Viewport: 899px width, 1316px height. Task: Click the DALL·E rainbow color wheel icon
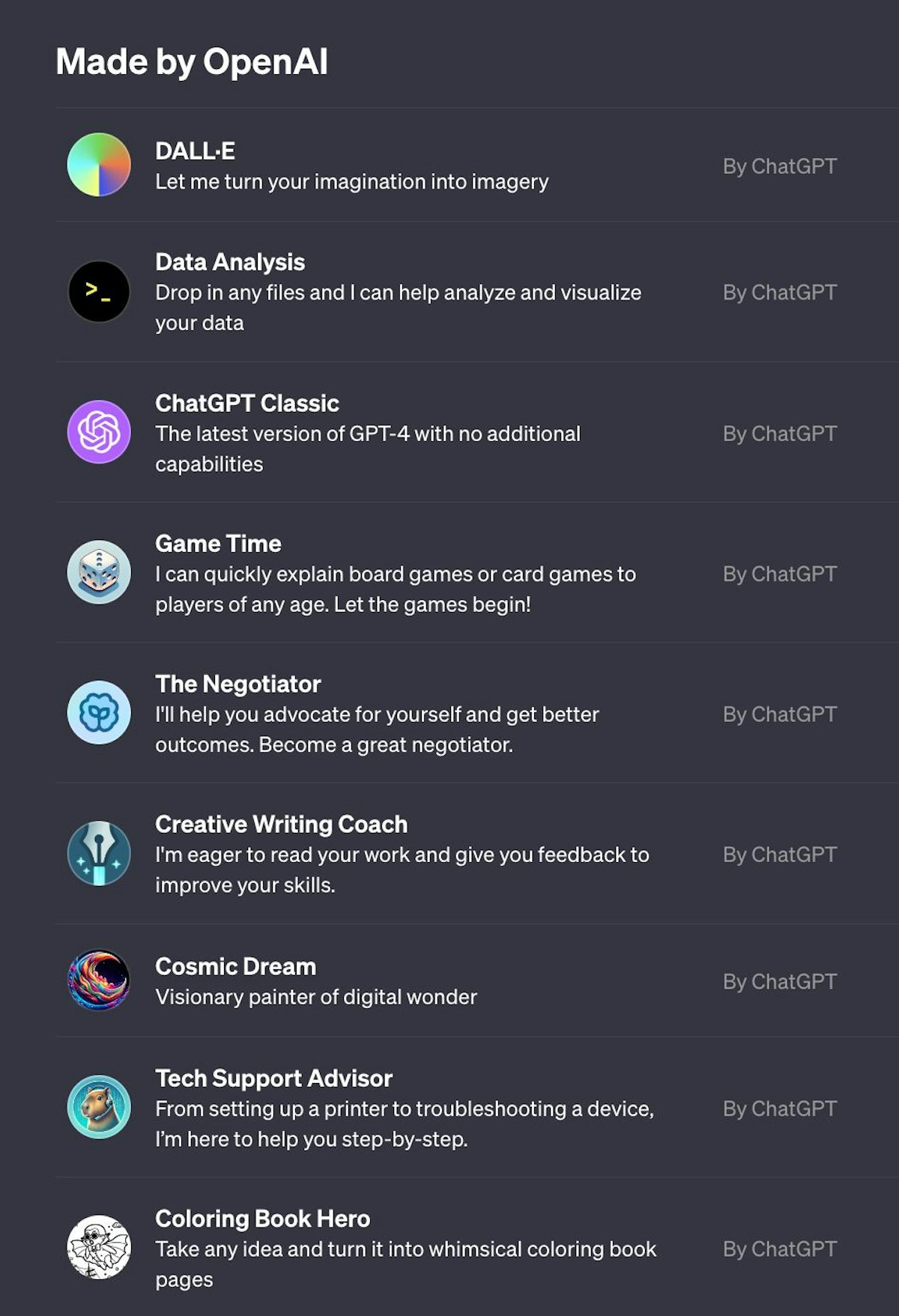coord(99,165)
